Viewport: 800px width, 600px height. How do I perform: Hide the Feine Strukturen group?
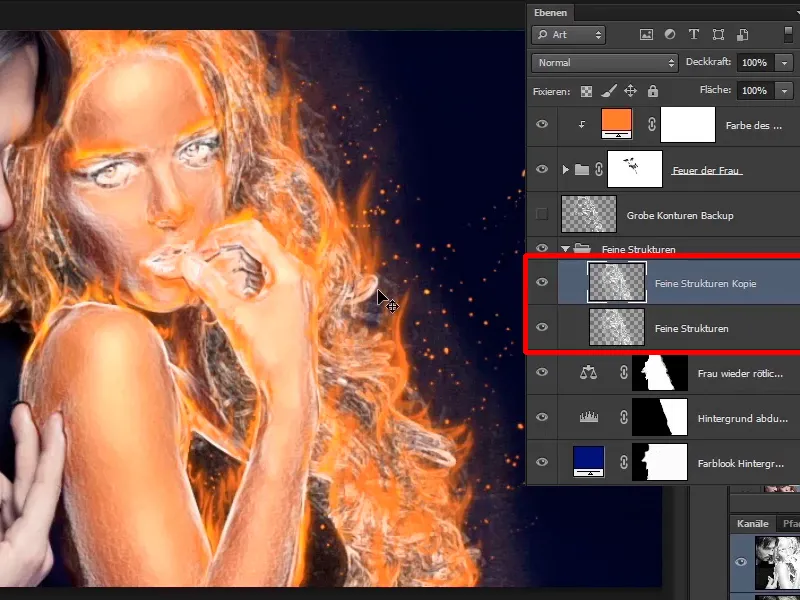click(x=542, y=248)
